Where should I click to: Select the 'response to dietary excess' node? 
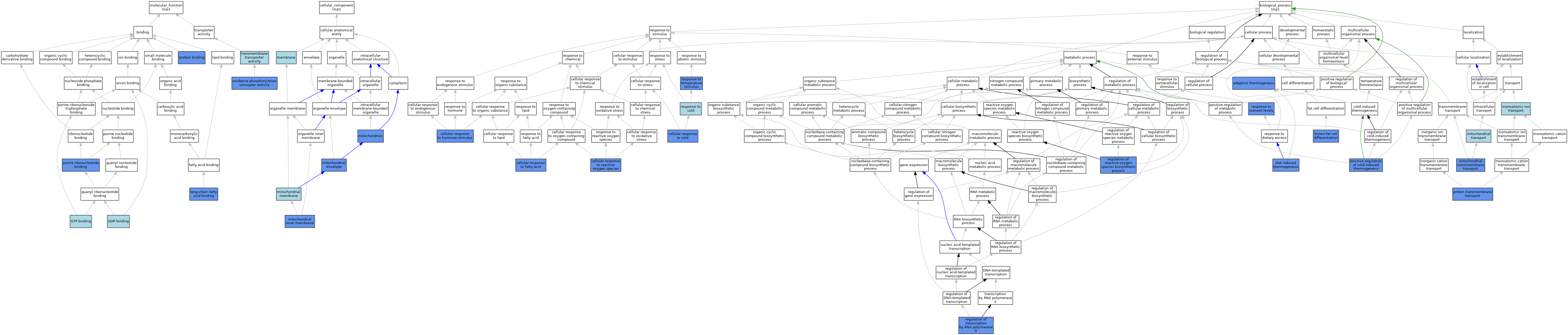tap(1273, 136)
